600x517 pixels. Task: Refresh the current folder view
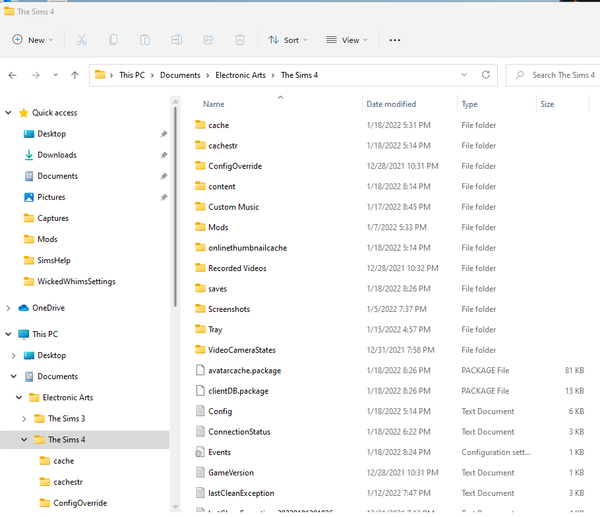[x=486, y=75]
